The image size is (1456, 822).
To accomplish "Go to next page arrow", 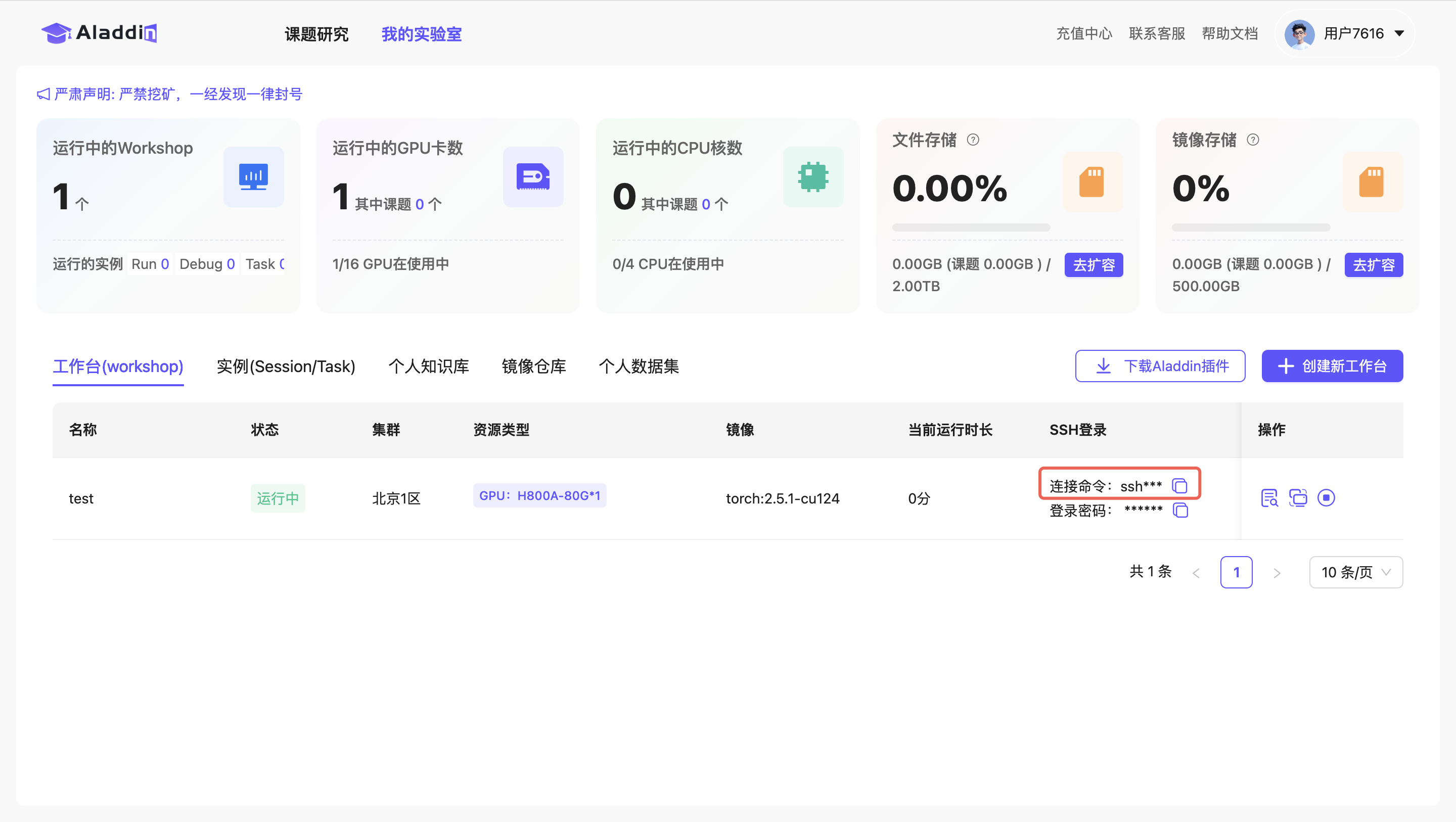I will click(1276, 573).
